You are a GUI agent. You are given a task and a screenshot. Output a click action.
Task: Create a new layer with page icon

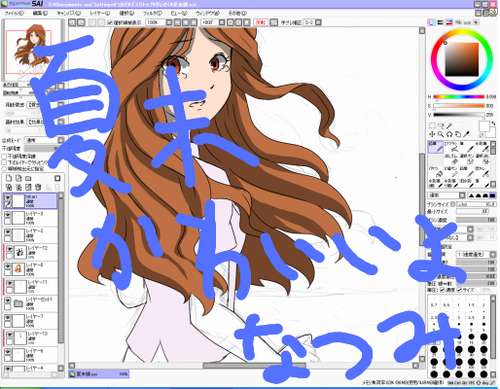point(9,178)
